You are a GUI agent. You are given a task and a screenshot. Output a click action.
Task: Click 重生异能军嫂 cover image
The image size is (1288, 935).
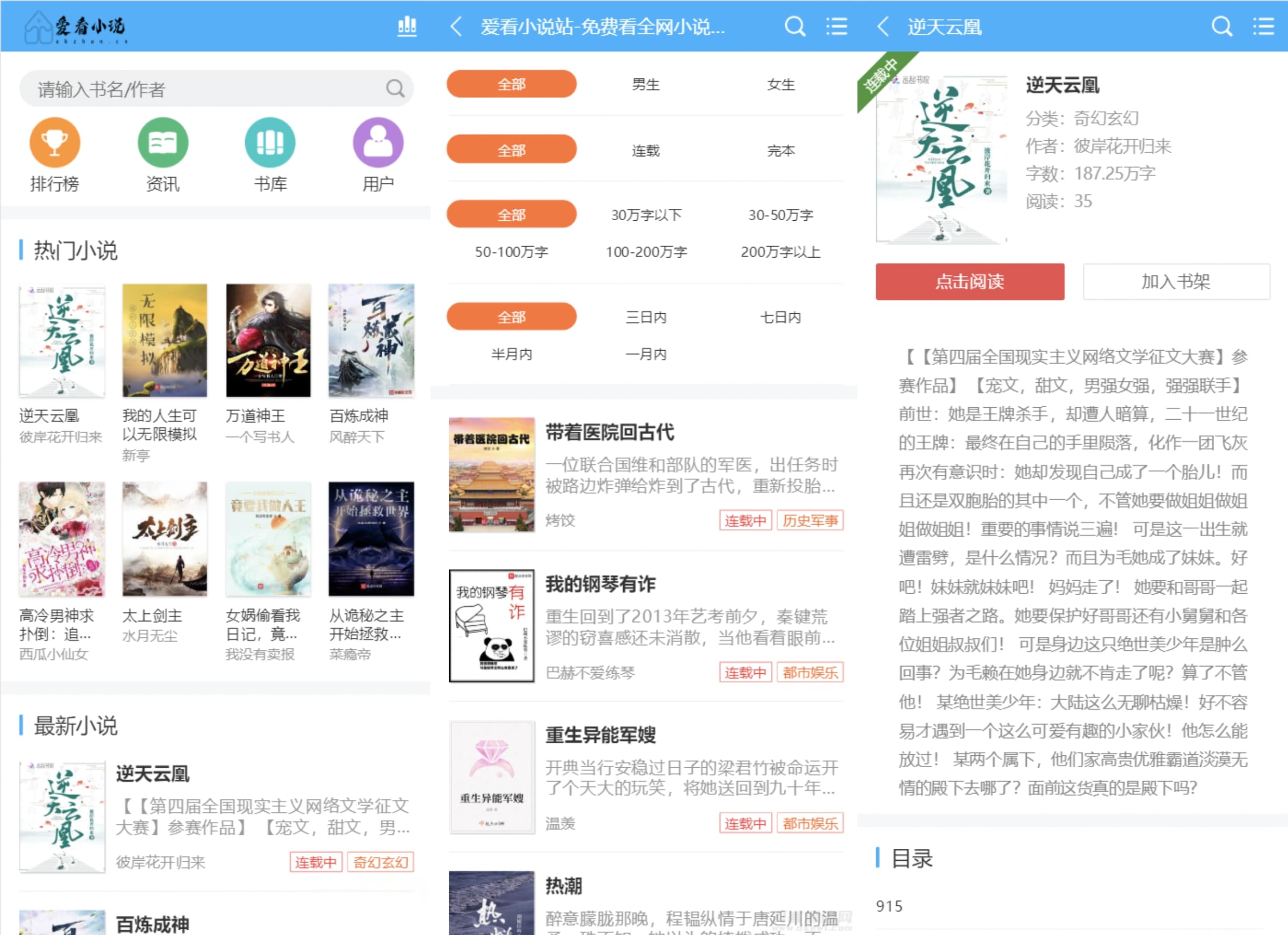point(492,777)
